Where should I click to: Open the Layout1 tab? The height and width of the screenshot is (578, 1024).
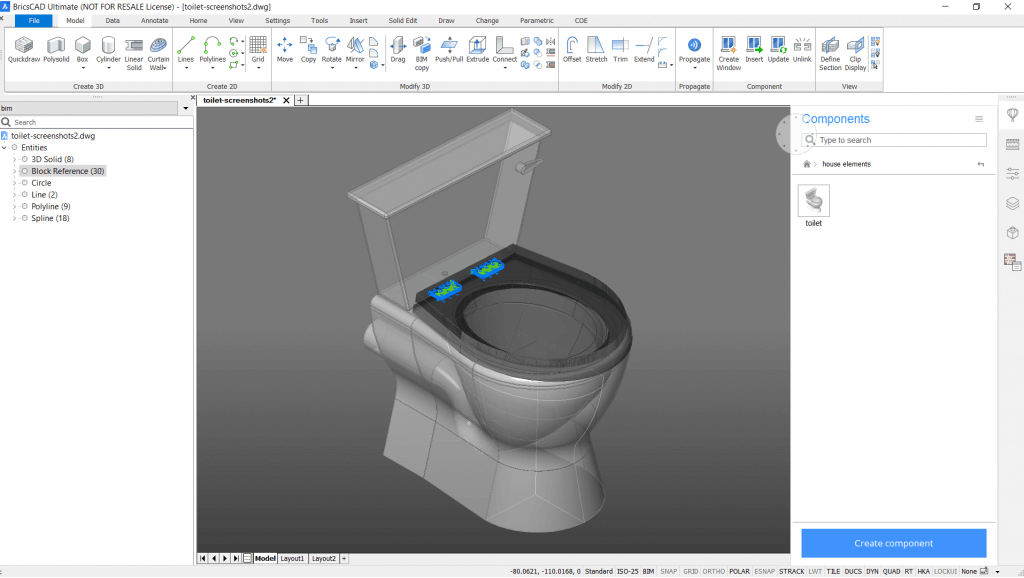point(292,558)
